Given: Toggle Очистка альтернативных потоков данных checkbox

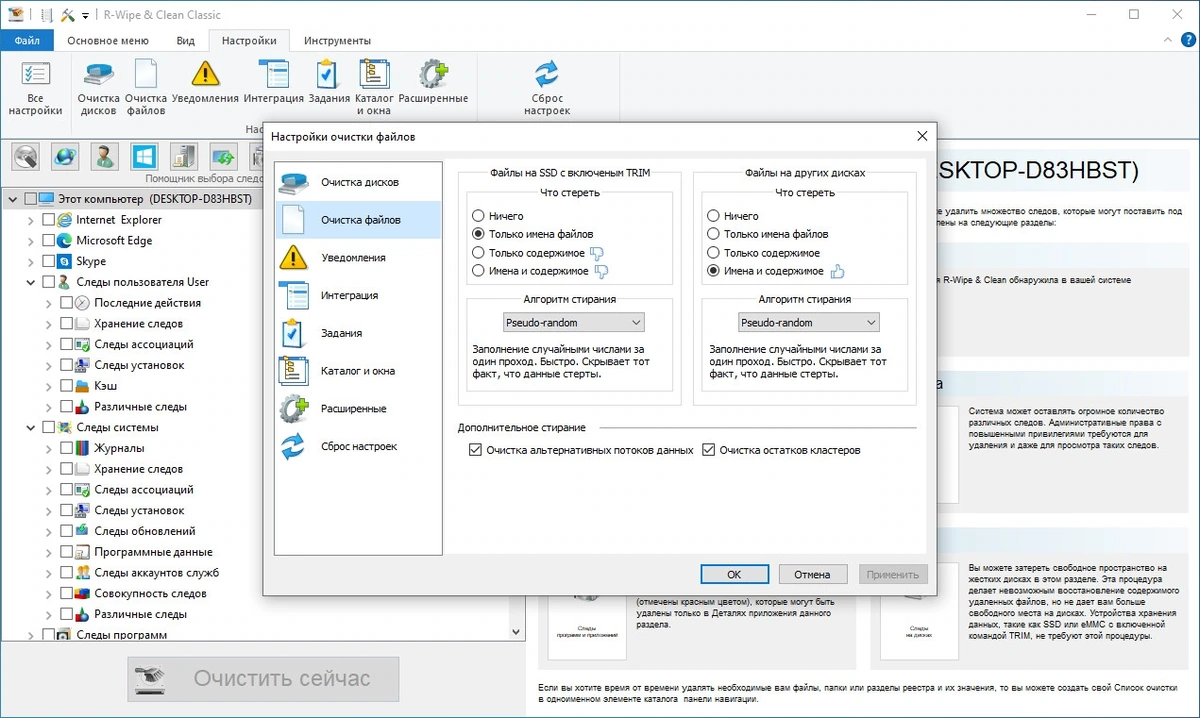Looking at the screenshot, I should 475,451.
